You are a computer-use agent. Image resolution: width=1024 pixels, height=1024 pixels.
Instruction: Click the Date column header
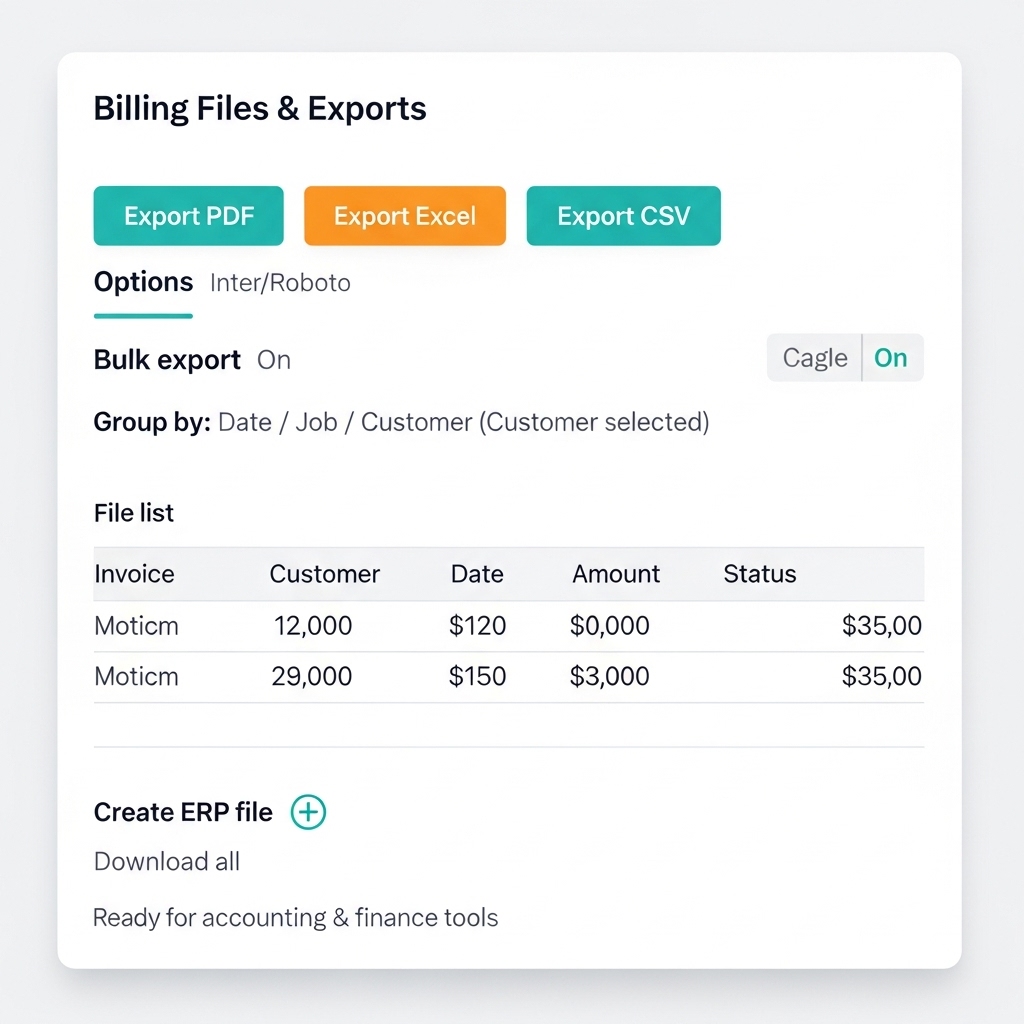pyautogui.click(x=477, y=574)
